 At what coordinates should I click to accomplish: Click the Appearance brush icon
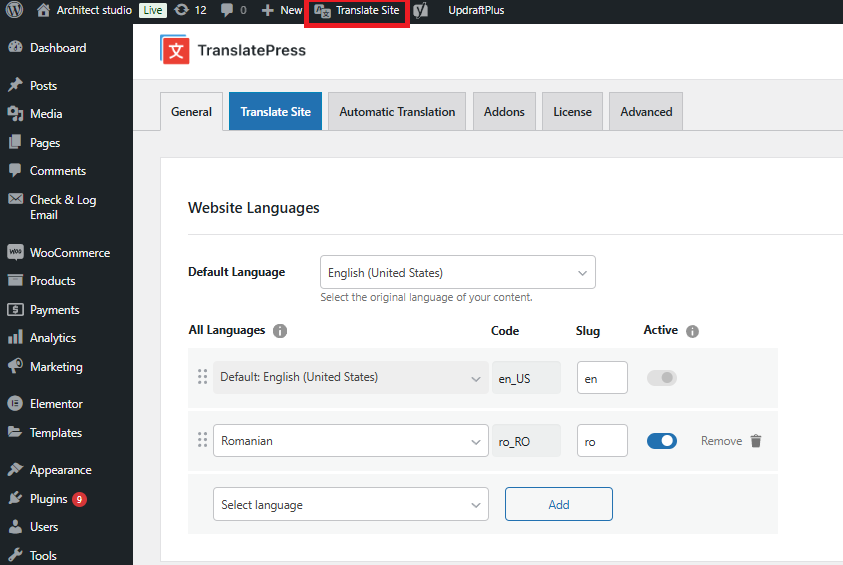[x=16, y=469]
